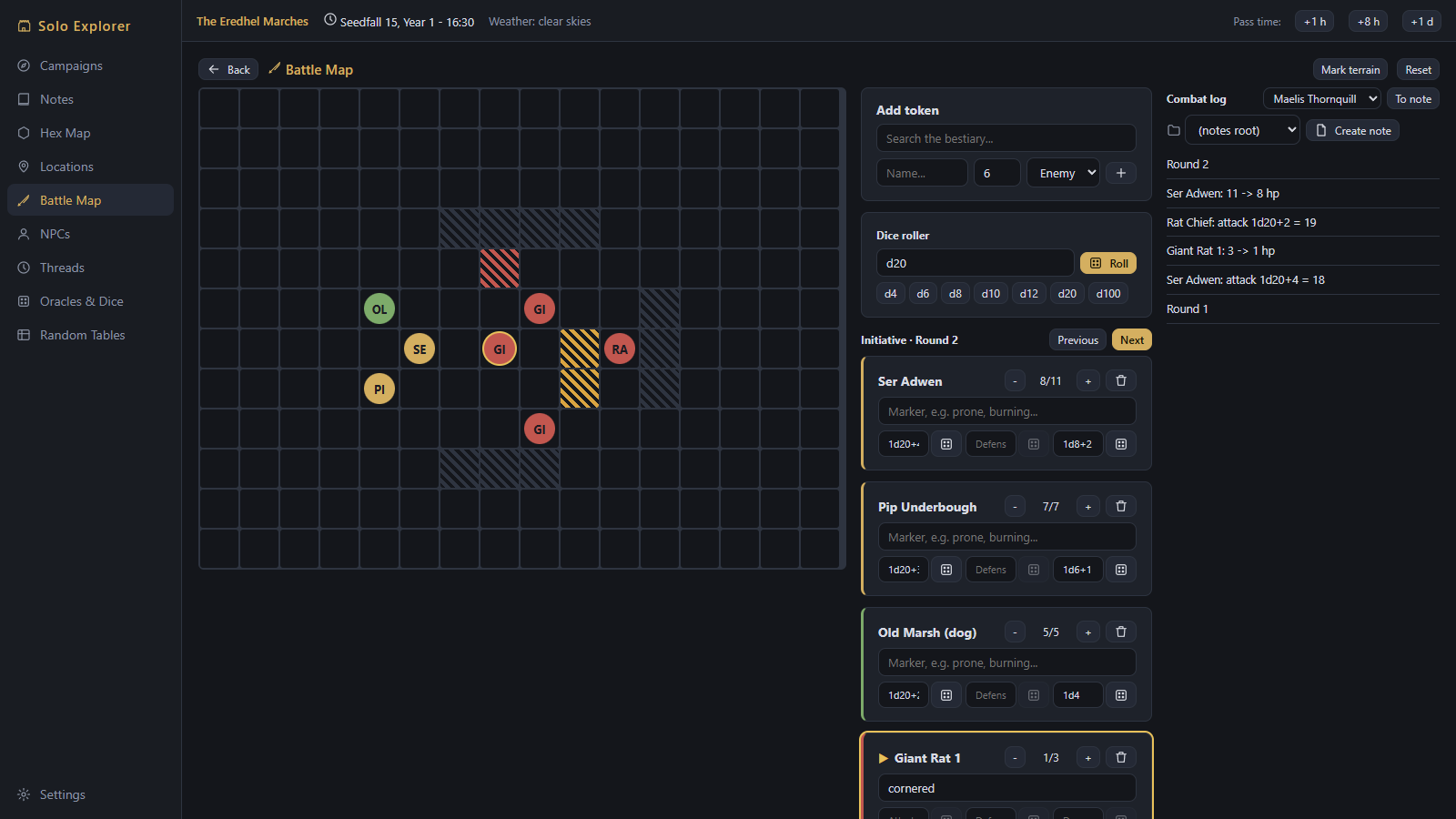The width and height of the screenshot is (1456, 819).
Task: Delete Giant Rat 1 with trash icon
Action: click(x=1121, y=758)
